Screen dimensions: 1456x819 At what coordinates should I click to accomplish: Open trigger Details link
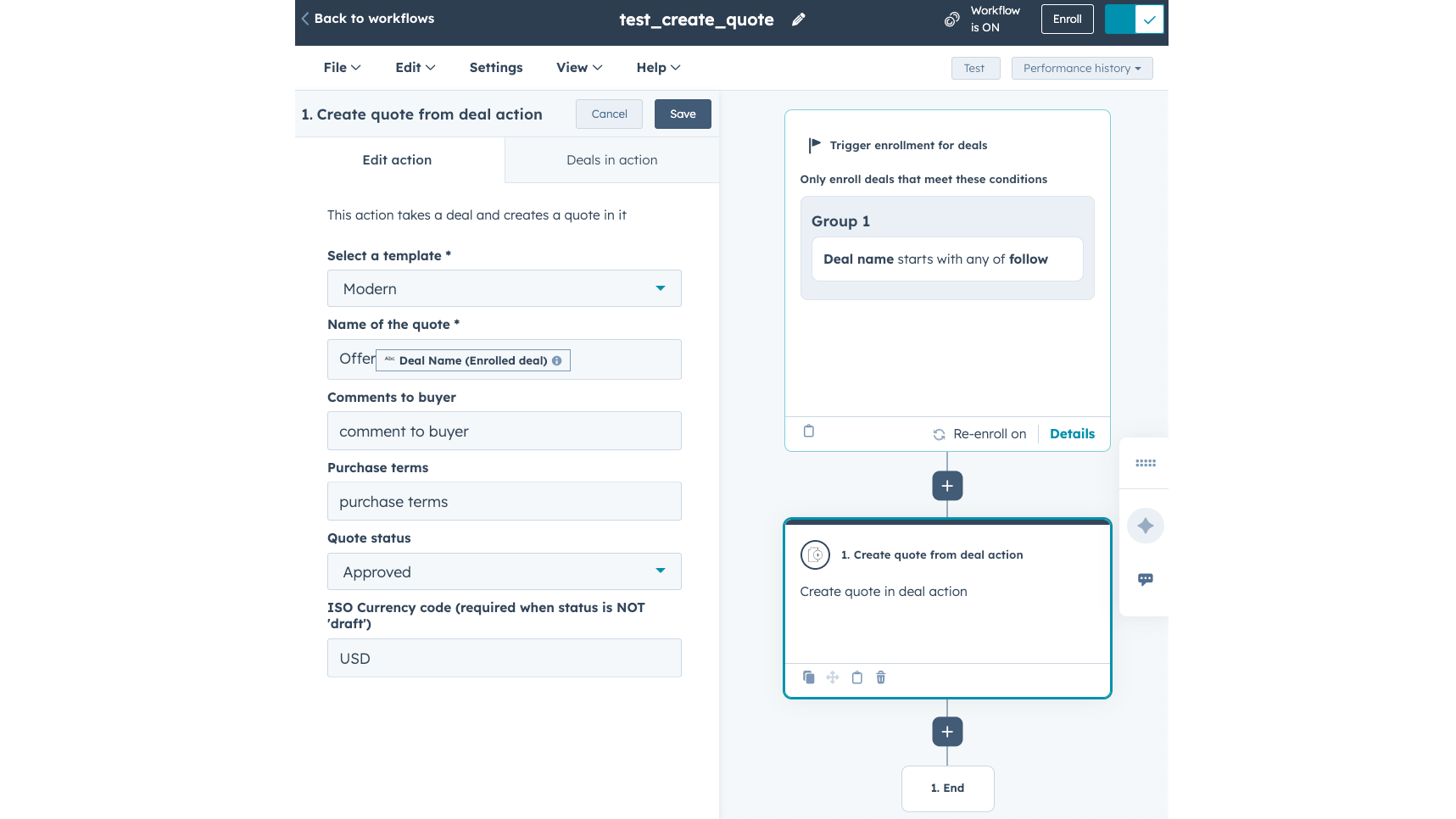[1072, 433]
